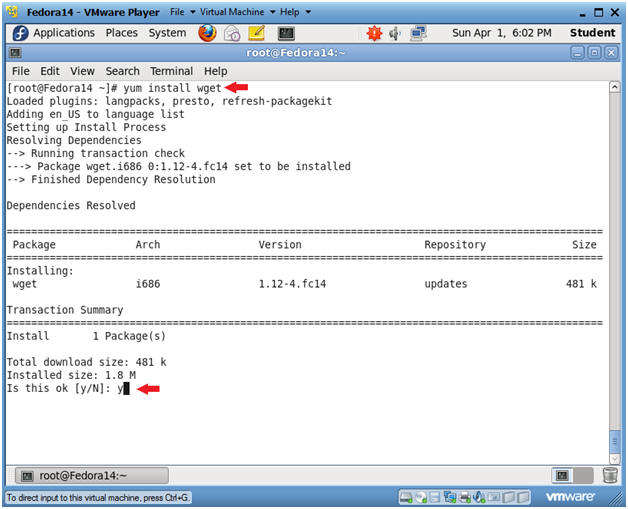Open the terminal window menu icon
Image resolution: width=628 pixels, height=509 pixels.
pos(15,53)
